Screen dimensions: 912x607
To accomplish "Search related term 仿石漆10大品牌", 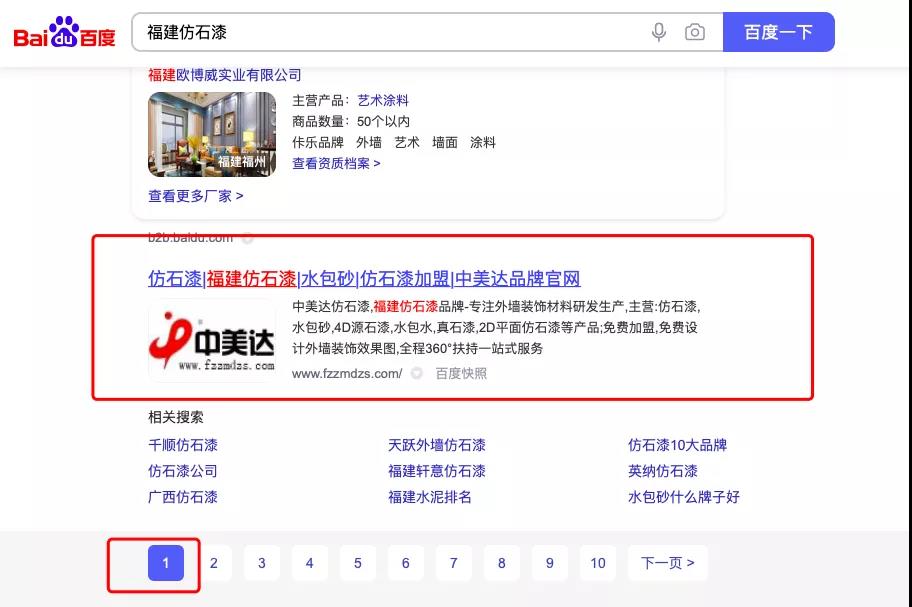I will (678, 445).
